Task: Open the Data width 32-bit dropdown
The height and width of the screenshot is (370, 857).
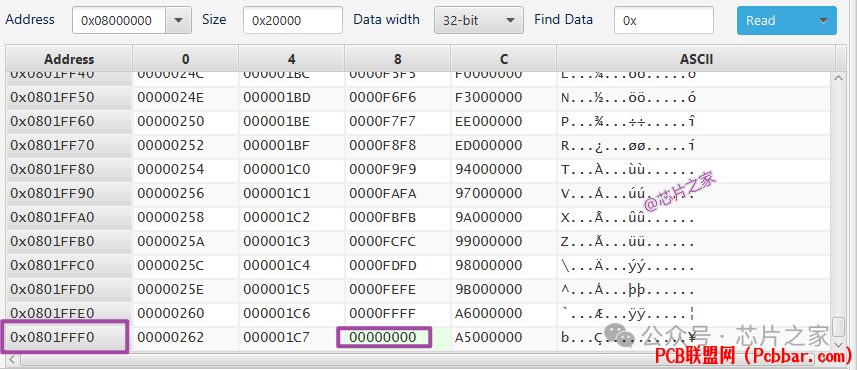Action: pos(479,20)
